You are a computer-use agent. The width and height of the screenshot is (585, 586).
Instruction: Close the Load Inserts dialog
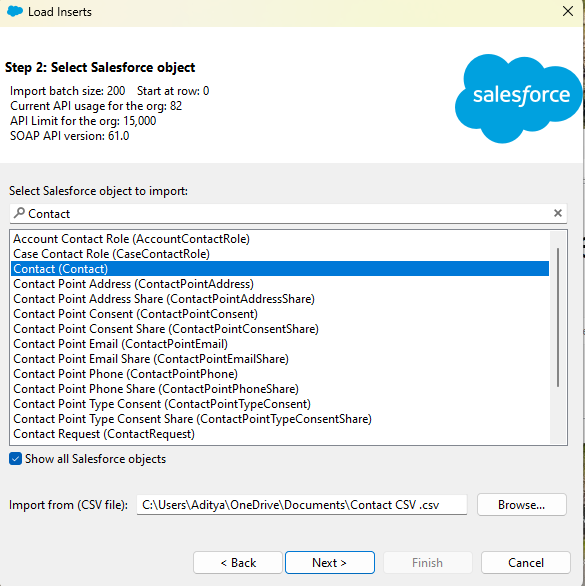point(567,11)
